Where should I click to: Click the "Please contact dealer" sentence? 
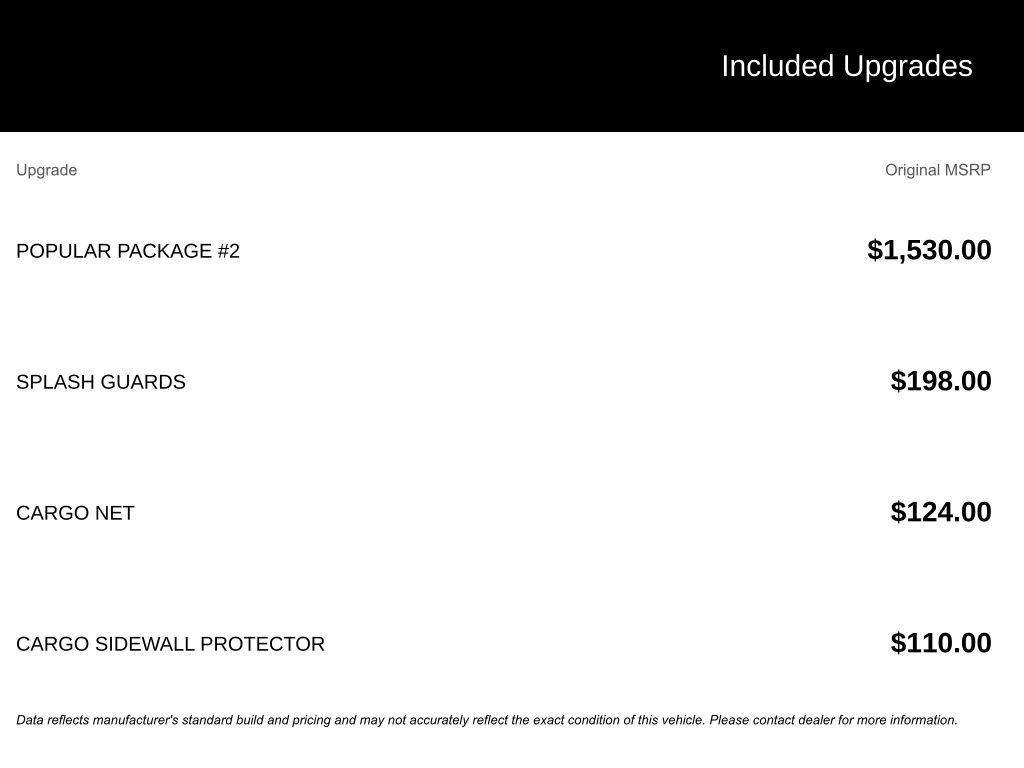coord(833,720)
